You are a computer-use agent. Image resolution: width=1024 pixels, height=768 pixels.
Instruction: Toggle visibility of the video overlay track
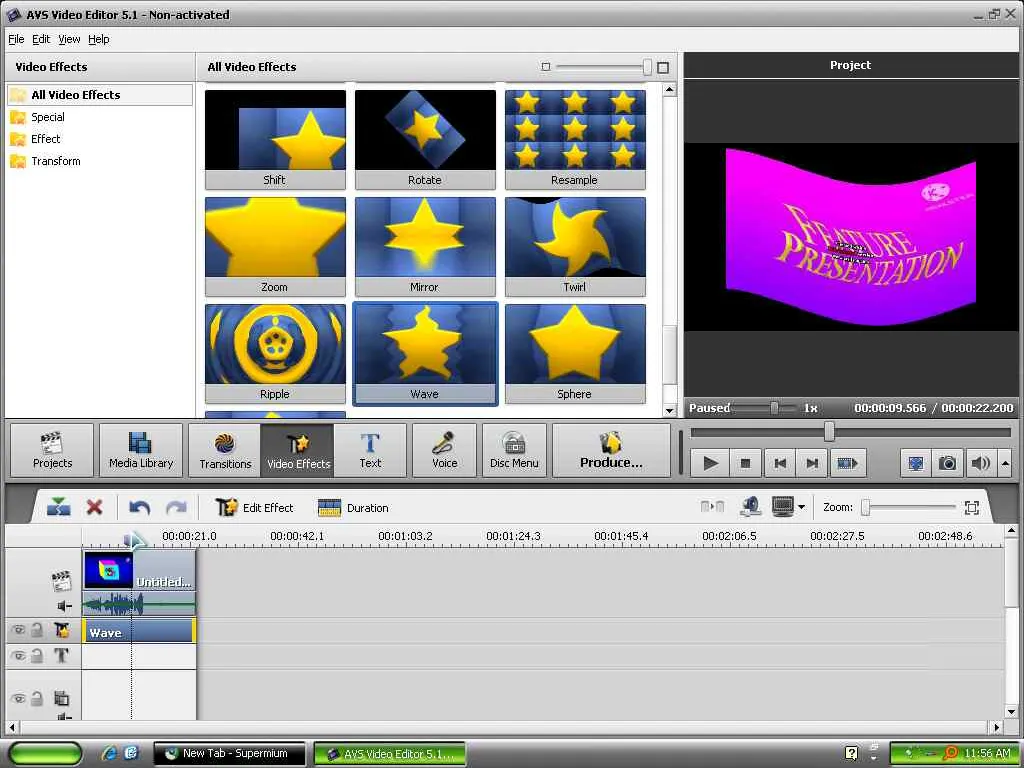point(18,699)
